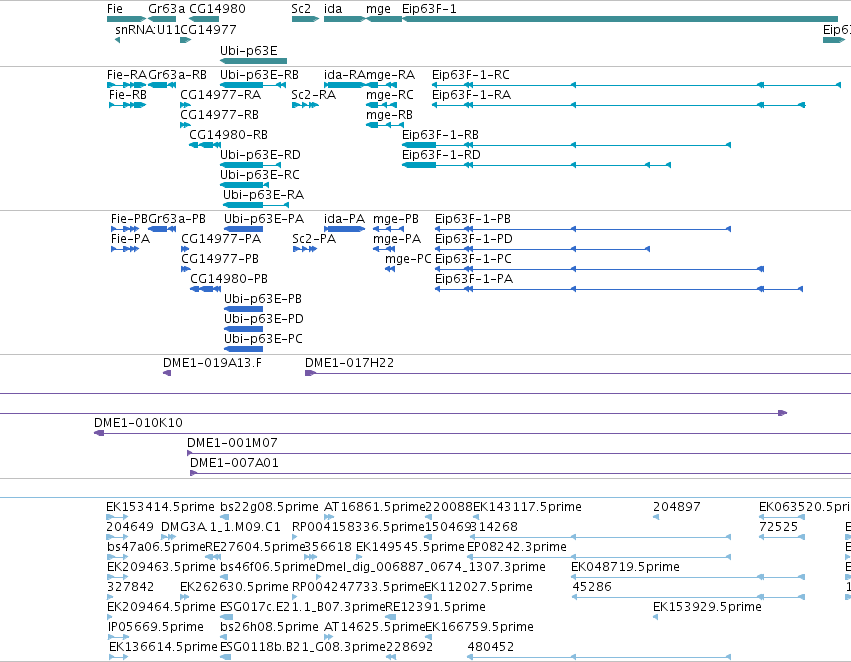Click the EK153414.5prime EST label

160,507
